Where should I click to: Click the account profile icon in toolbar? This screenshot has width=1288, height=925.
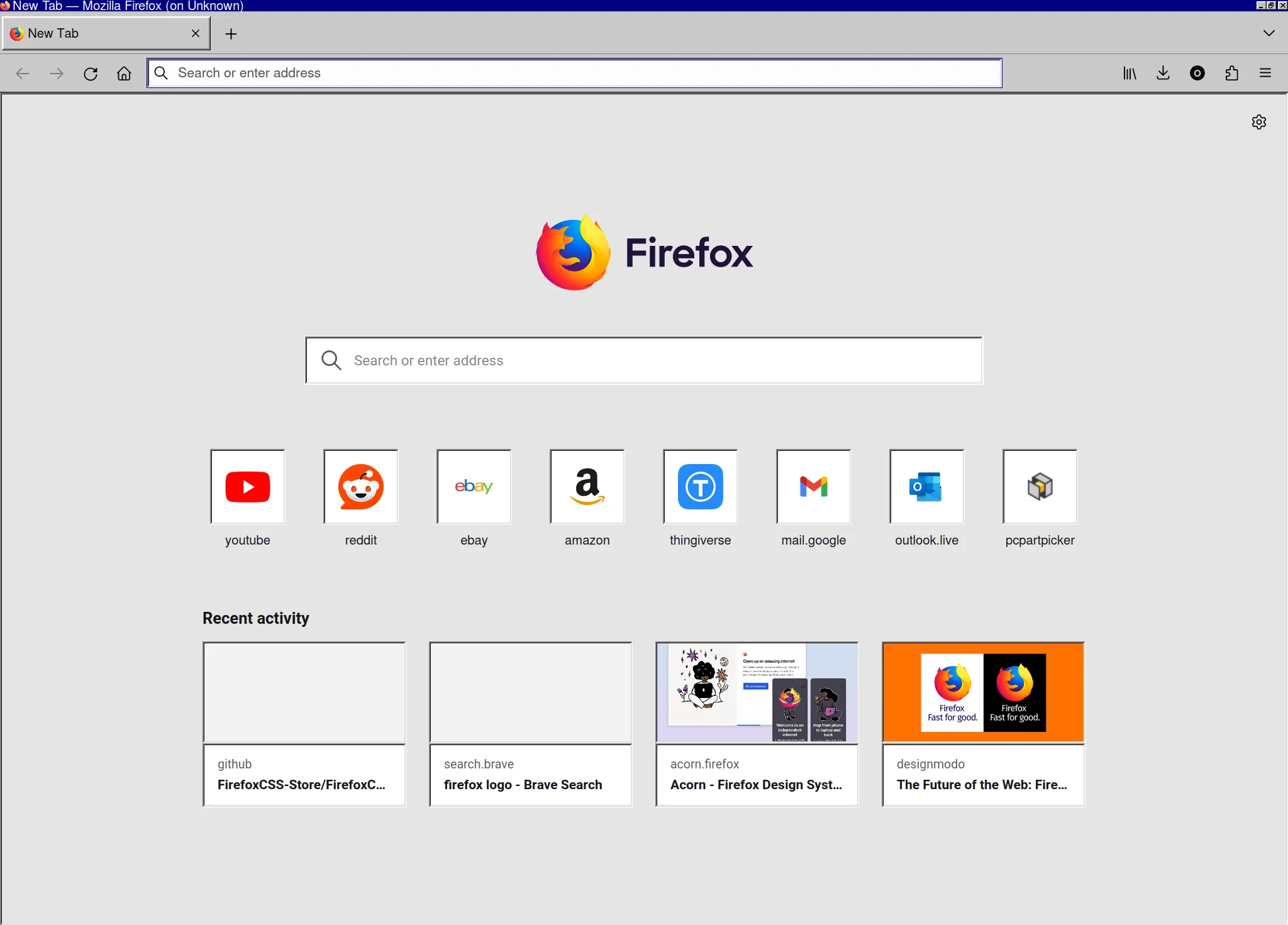pos(1197,74)
